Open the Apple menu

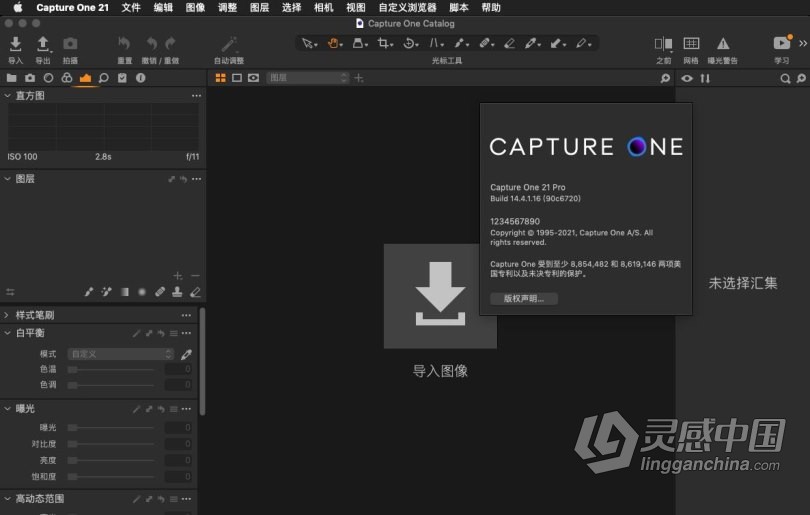tap(18, 7)
